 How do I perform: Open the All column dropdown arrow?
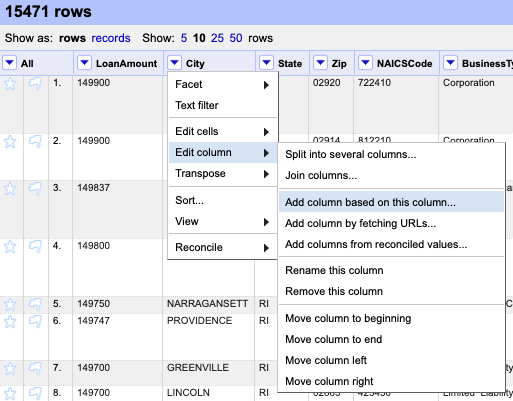coord(9,63)
